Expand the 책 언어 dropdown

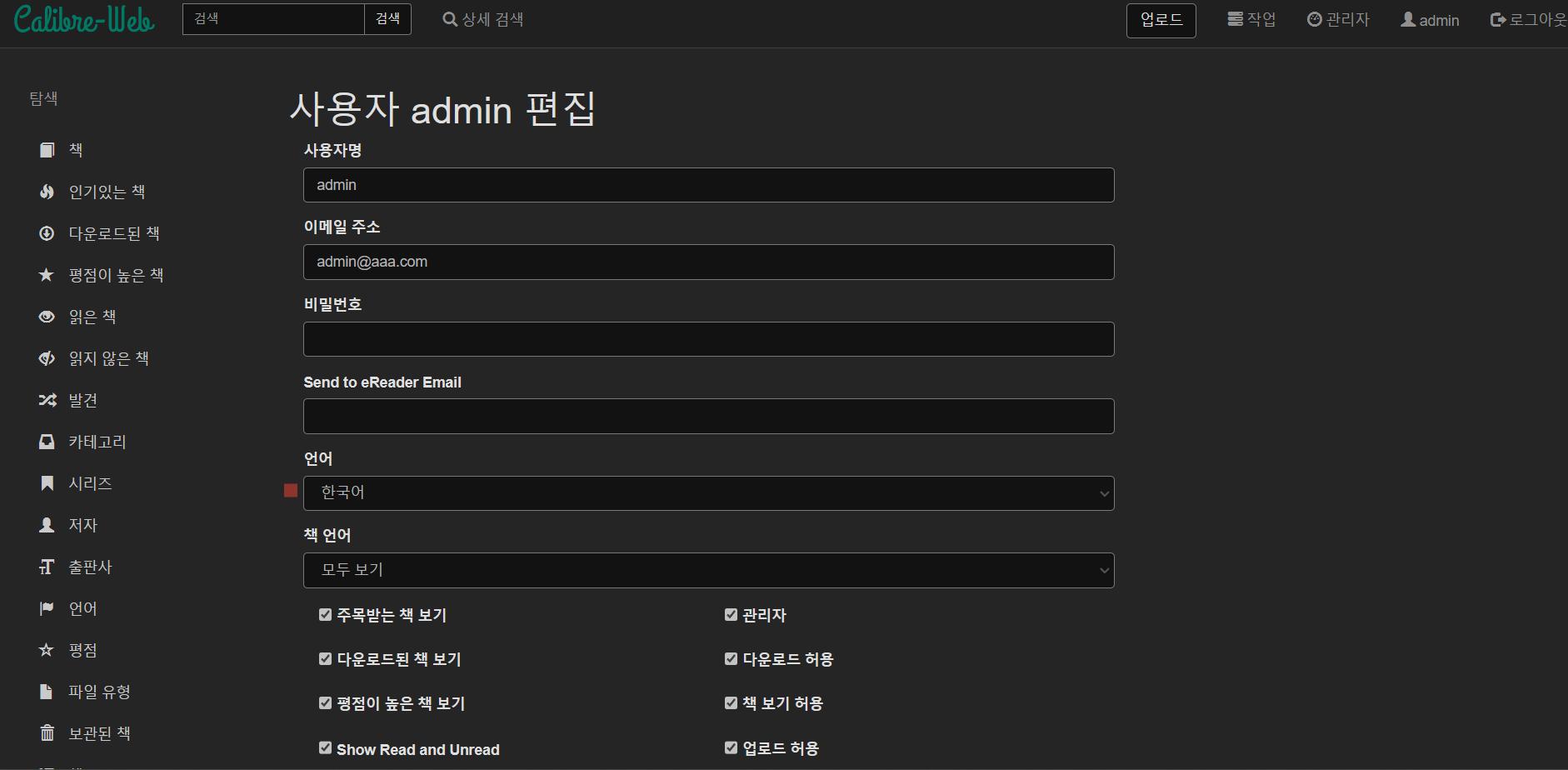[x=708, y=570]
